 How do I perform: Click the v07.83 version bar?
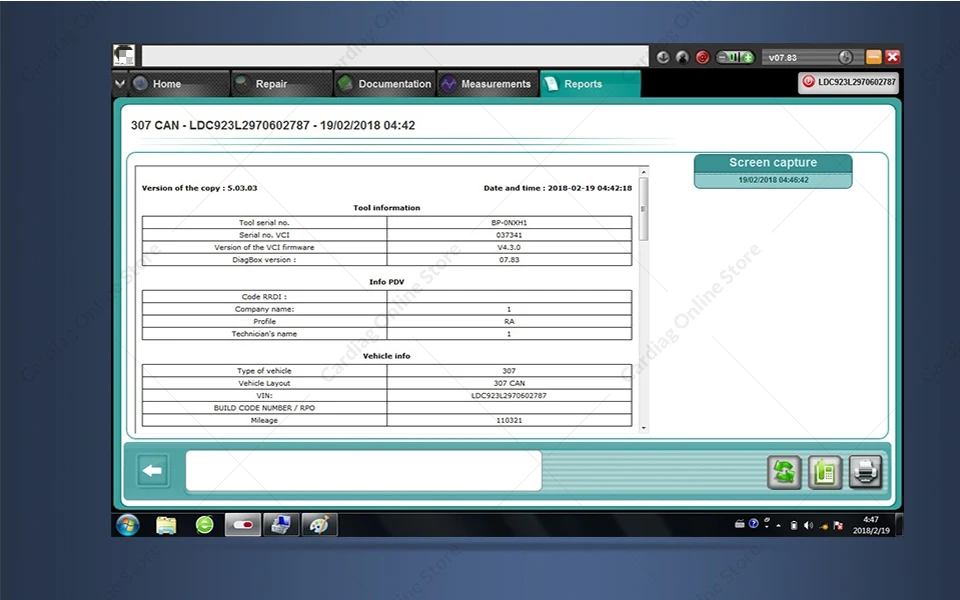(812, 57)
